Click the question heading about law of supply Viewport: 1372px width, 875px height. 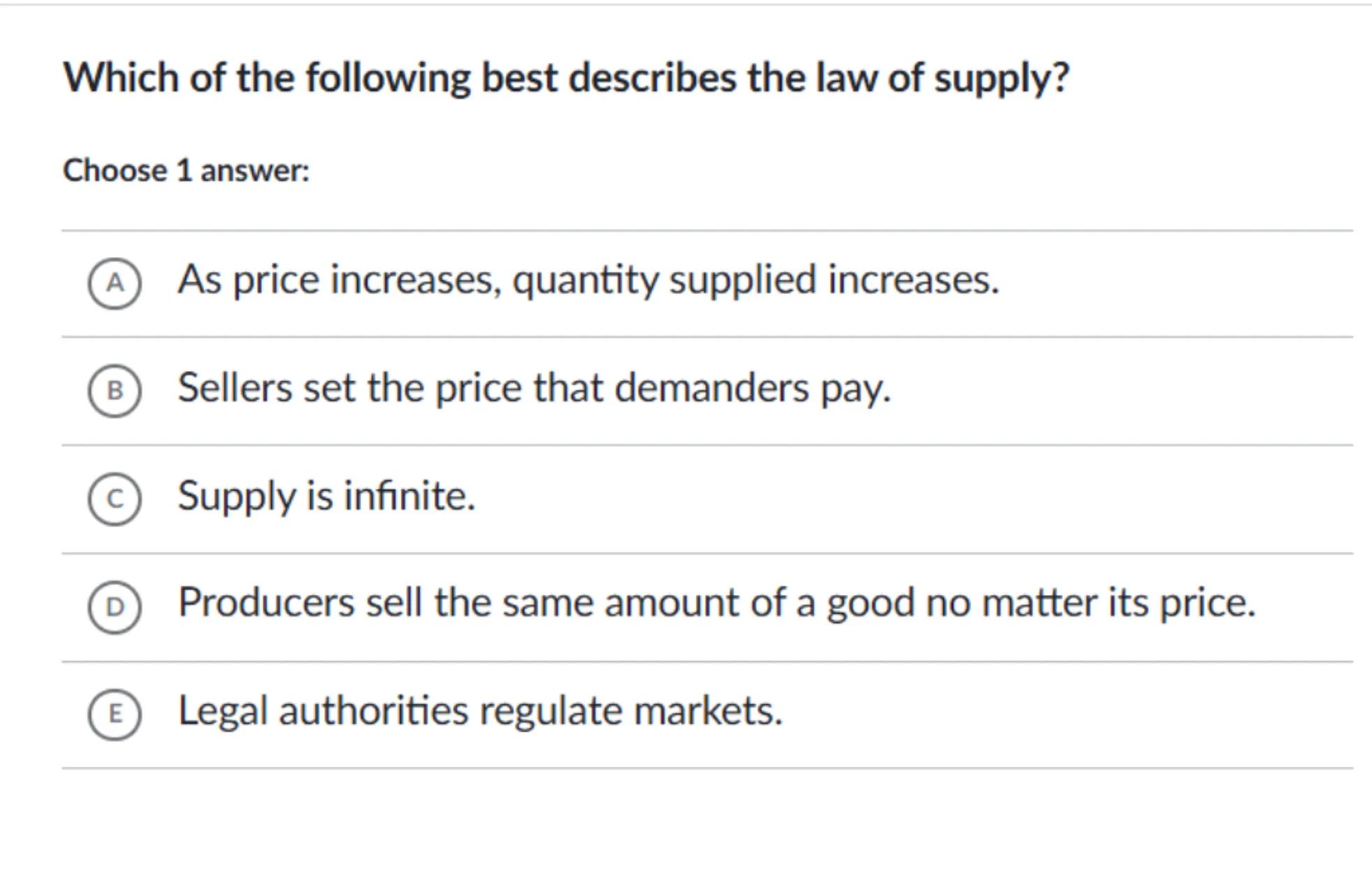click(566, 78)
